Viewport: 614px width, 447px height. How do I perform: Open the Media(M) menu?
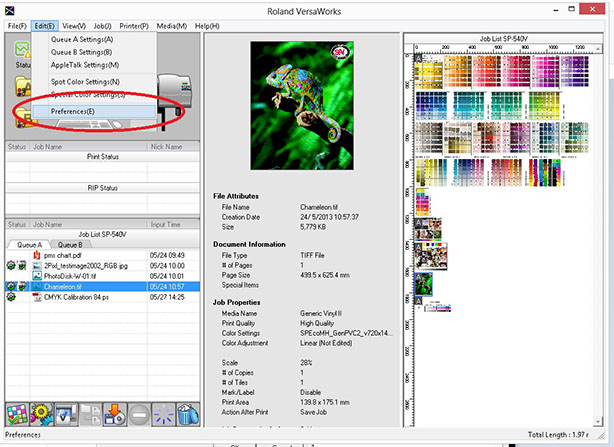pos(169,24)
